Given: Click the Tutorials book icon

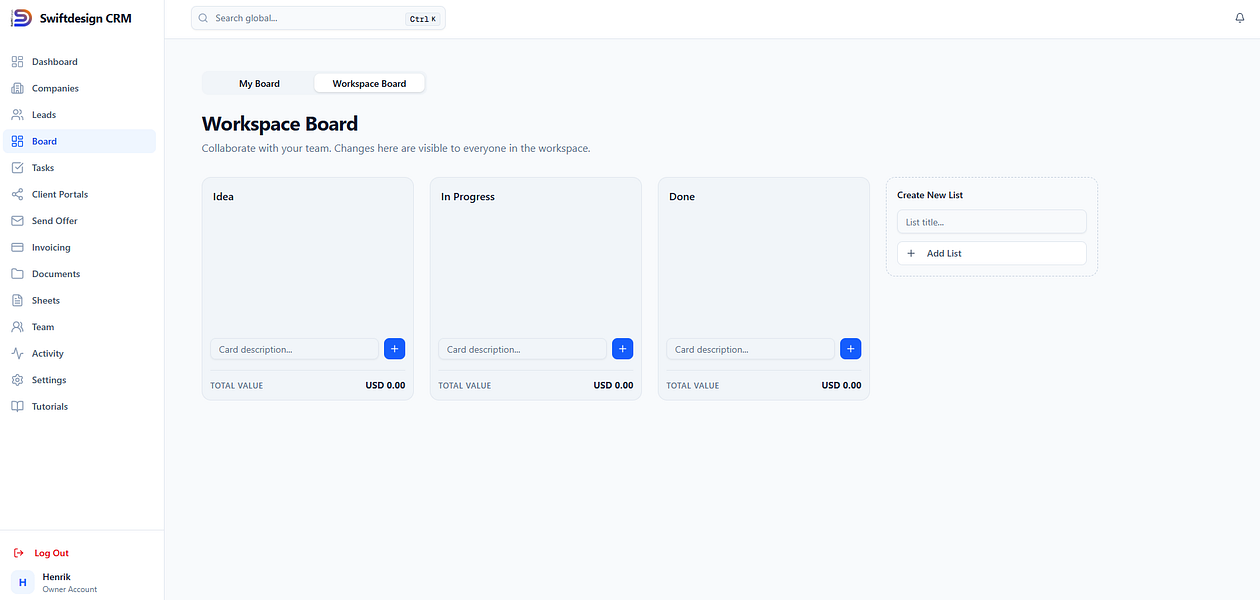Looking at the screenshot, I should 17,407.
